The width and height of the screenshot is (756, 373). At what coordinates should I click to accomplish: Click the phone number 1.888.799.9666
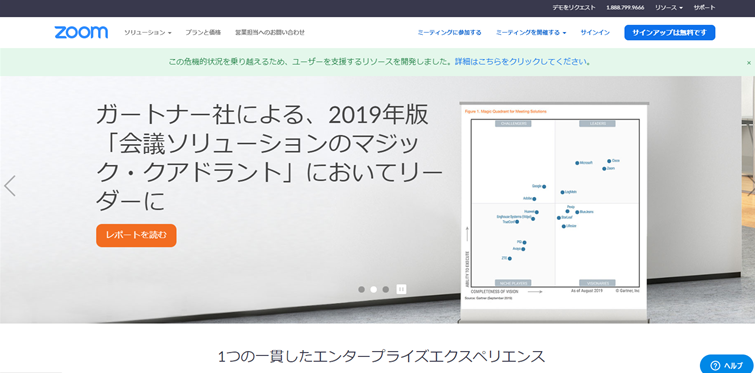(625, 8)
